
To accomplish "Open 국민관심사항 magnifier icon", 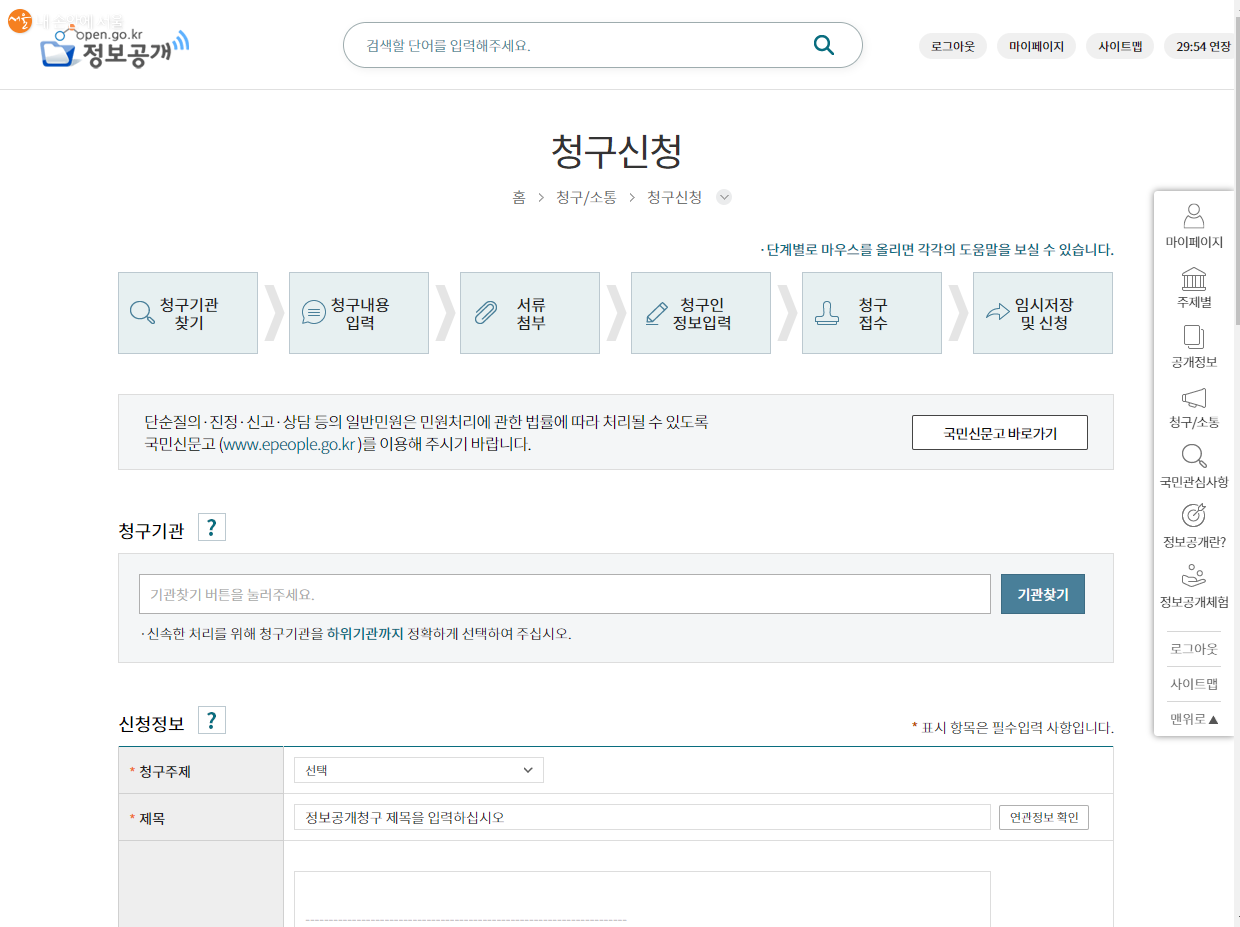I will (x=1193, y=457).
